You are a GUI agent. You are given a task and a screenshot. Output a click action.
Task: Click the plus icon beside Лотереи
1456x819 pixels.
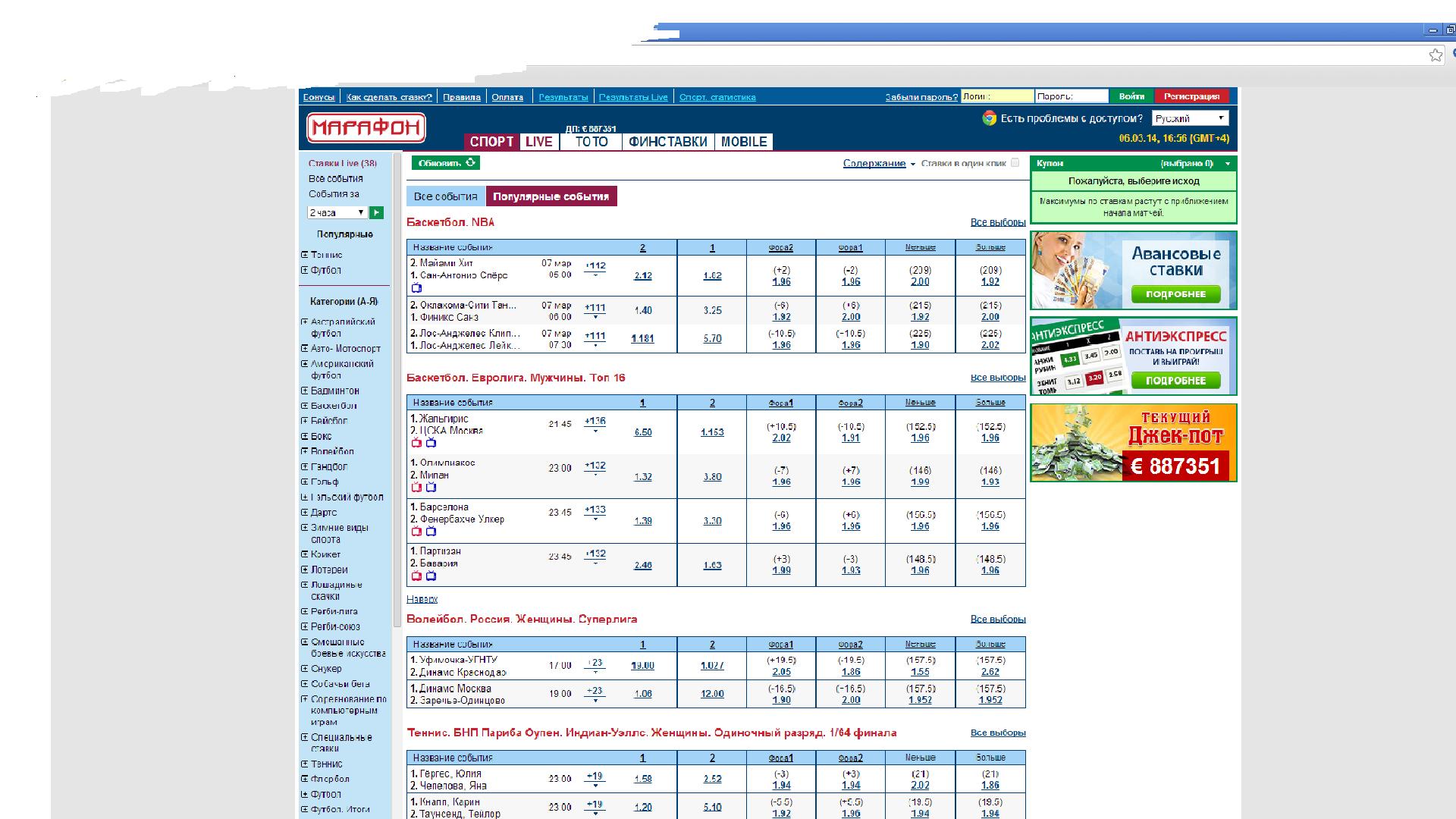pos(305,569)
